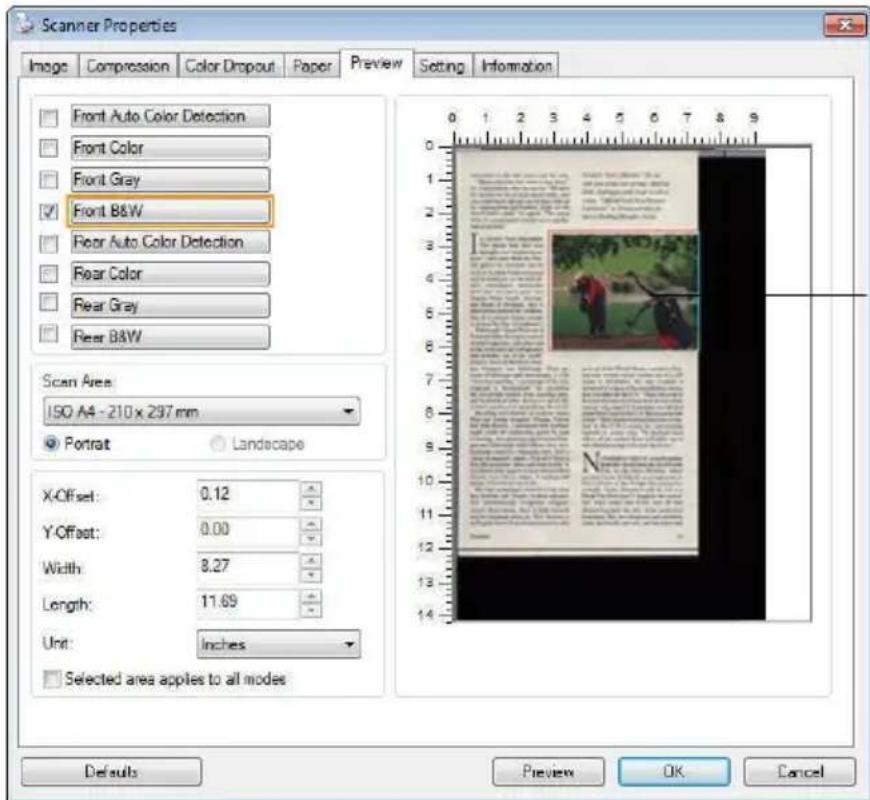This screenshot has width=870, height=800.
Task: Click the Front B&W button
Action: click(170, 211)
